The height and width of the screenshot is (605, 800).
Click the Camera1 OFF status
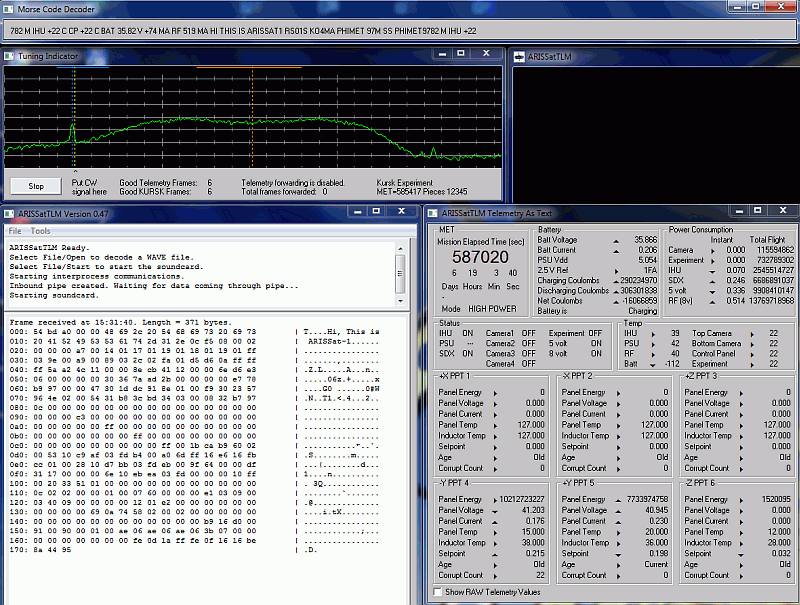[529, 333]
